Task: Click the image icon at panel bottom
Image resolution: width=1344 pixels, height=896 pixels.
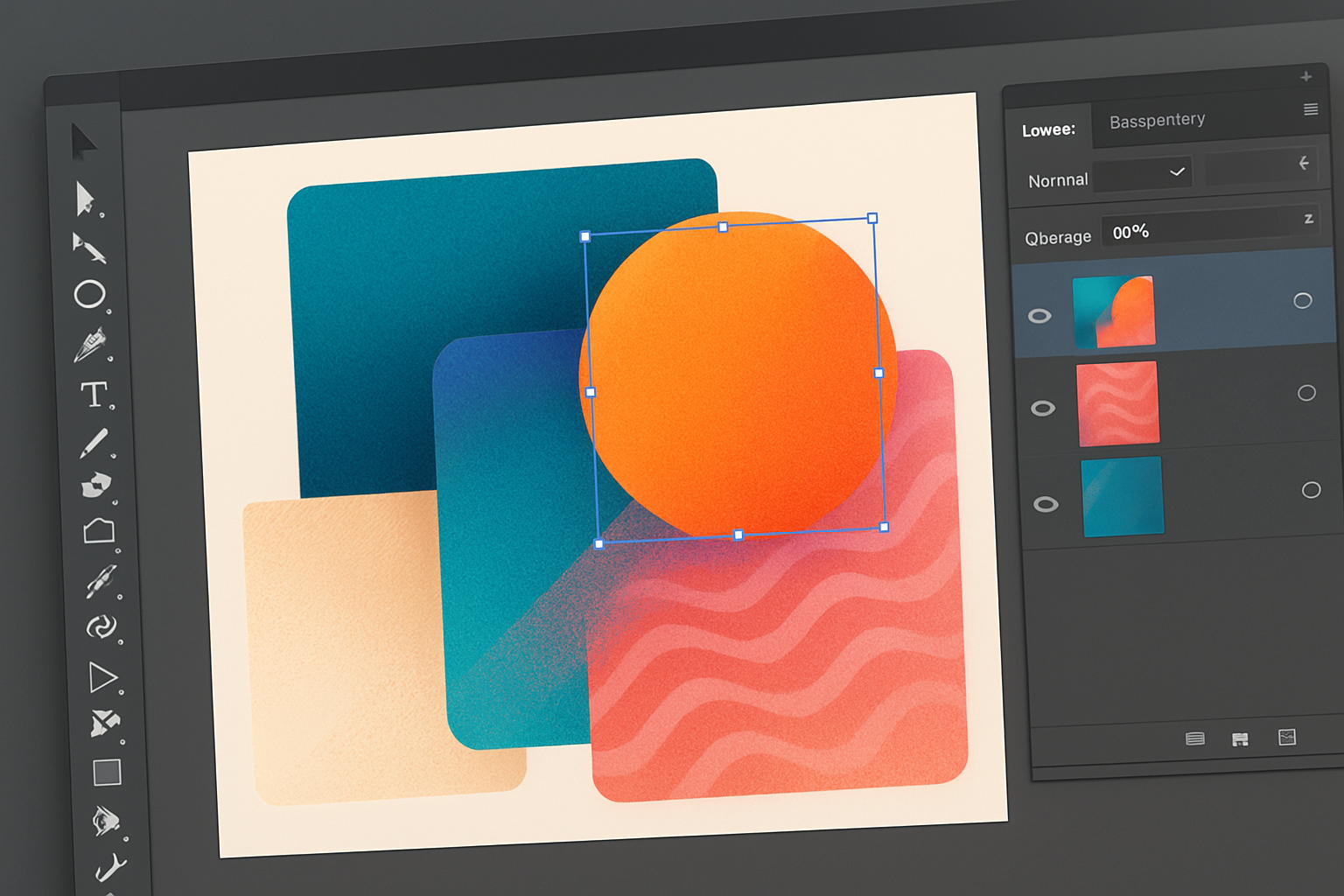Action: (1287, 738)
